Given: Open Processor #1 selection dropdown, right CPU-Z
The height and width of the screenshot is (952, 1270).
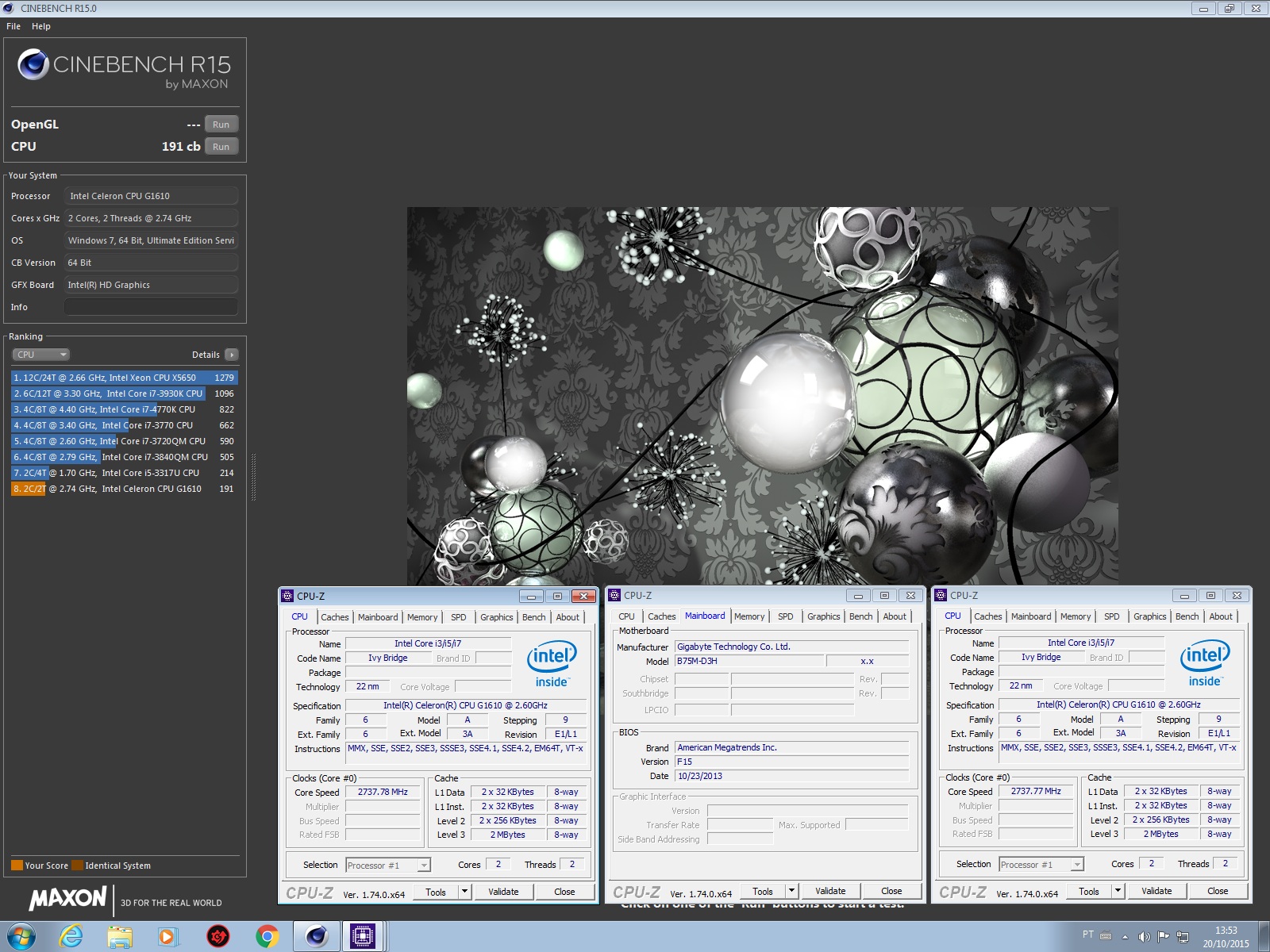Looking at the screenshot, I should [1041, 865].
